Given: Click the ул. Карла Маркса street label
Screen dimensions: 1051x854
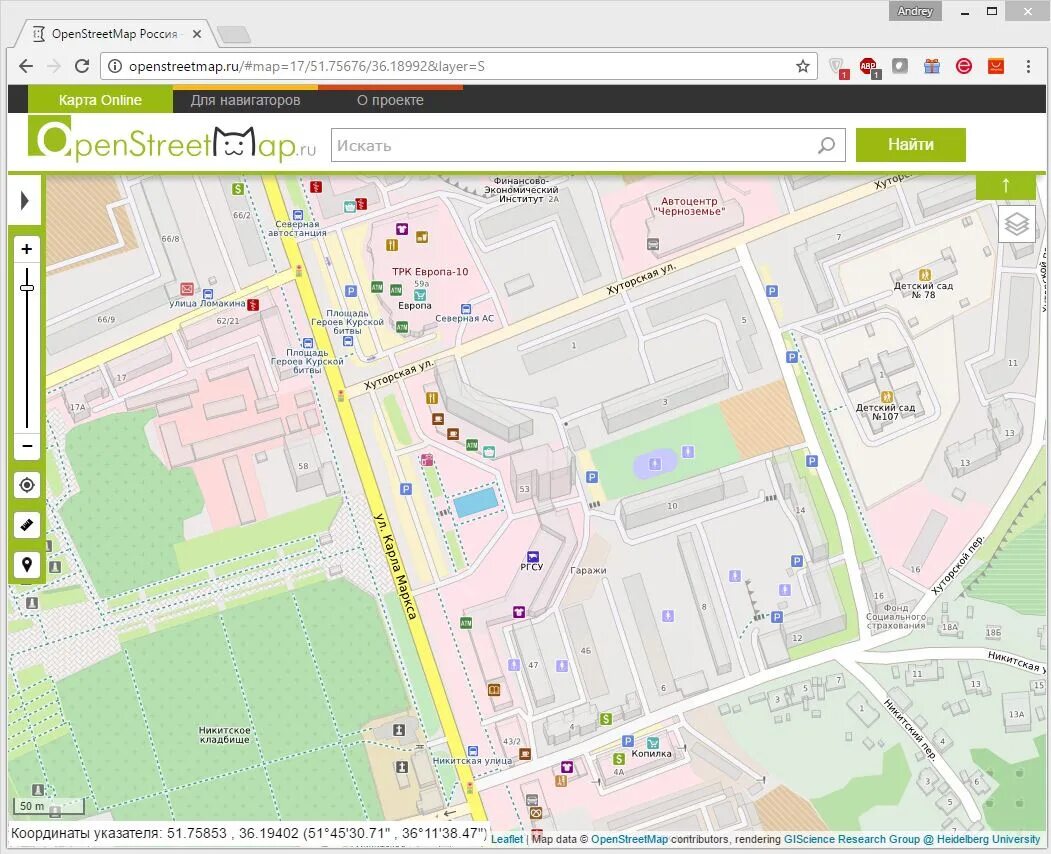Looking at the screenshot, I should 395,566.
